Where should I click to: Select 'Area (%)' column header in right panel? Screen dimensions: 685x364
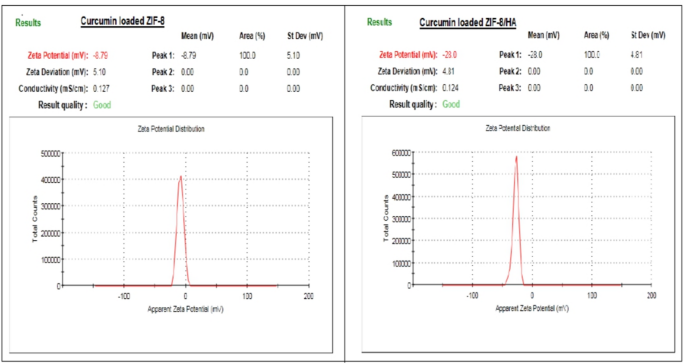point(596,35)
